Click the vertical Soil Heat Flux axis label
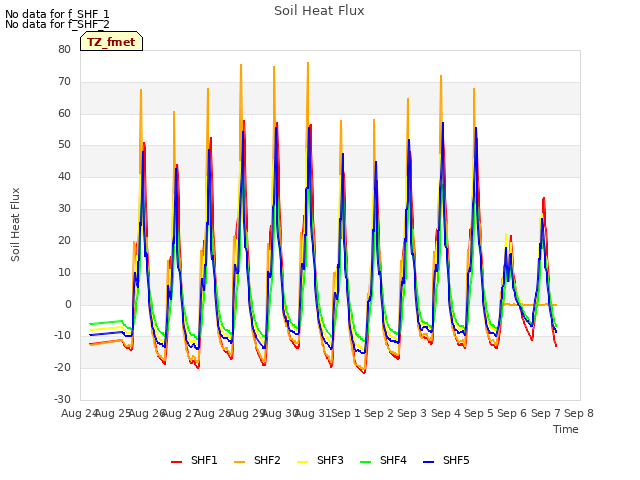Screen dimensions: 640x480 (15, 224)
